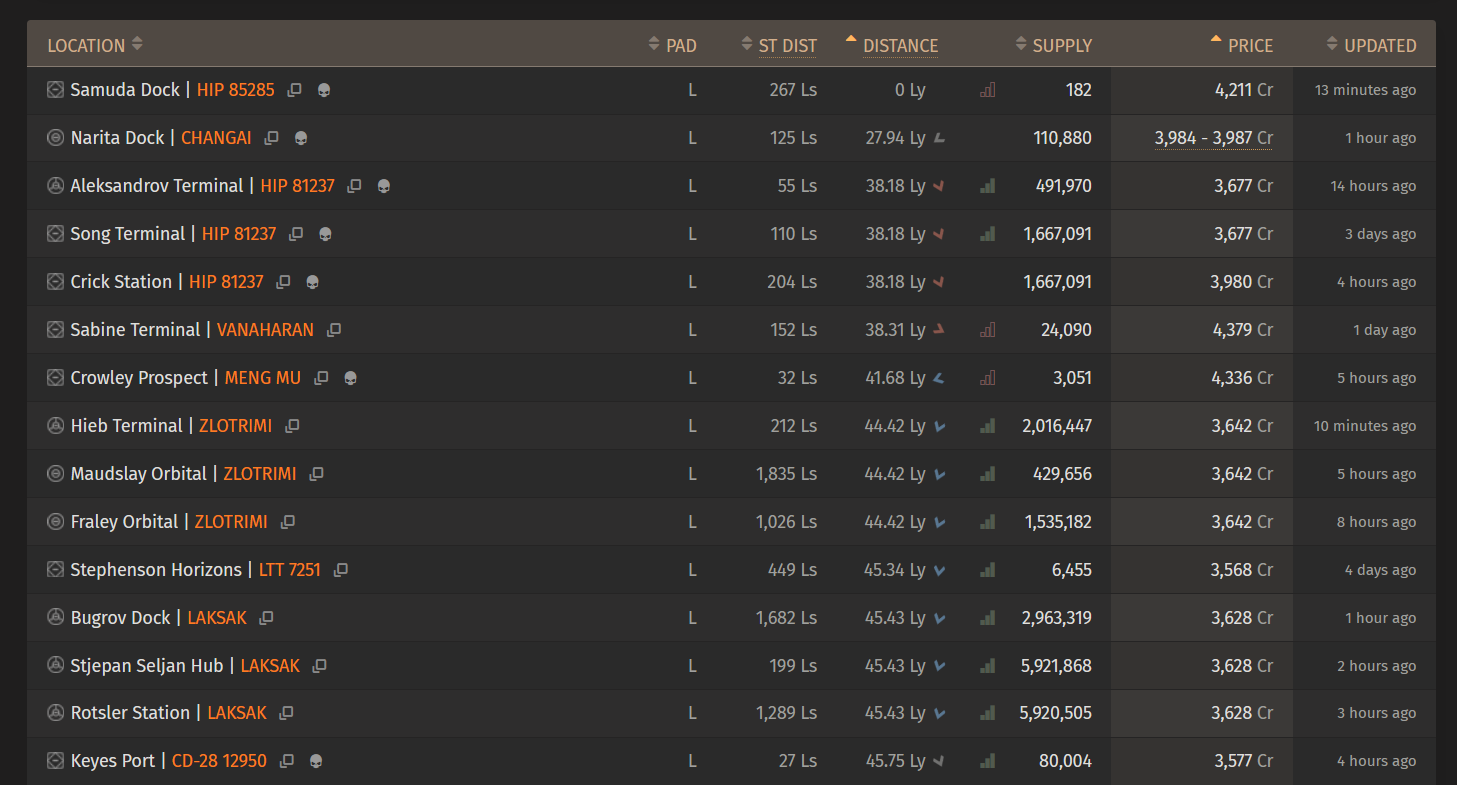Select supply value 5,921,868
Screen dimensions: 1457x785
pyautogui.click(x=1055, y=666)
